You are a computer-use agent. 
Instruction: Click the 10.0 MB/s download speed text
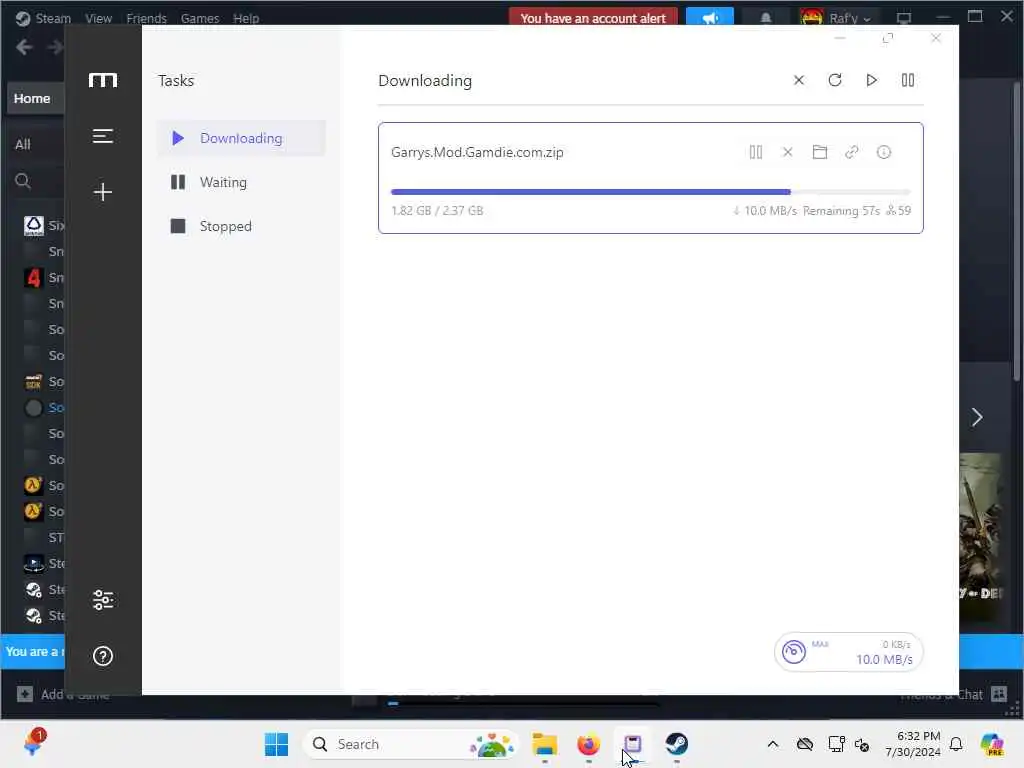771,211
